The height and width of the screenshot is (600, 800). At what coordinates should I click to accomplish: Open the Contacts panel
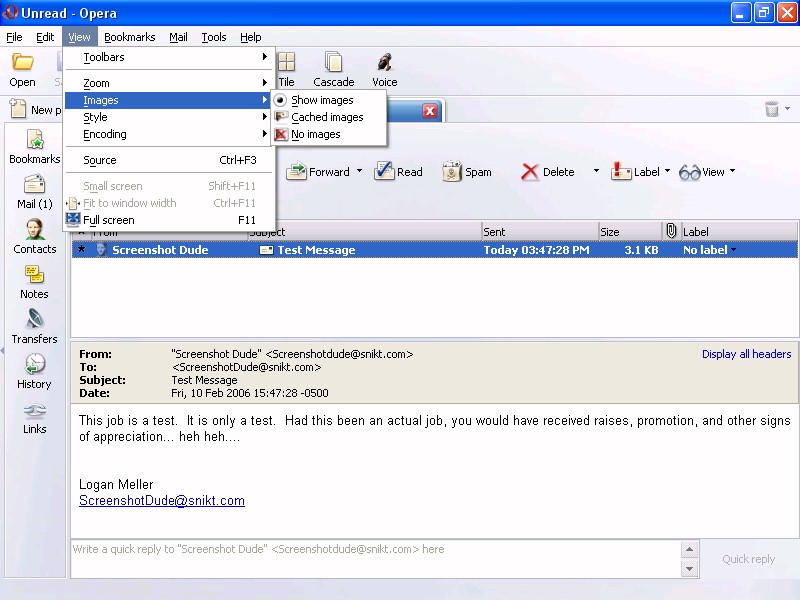click(35, 237)
